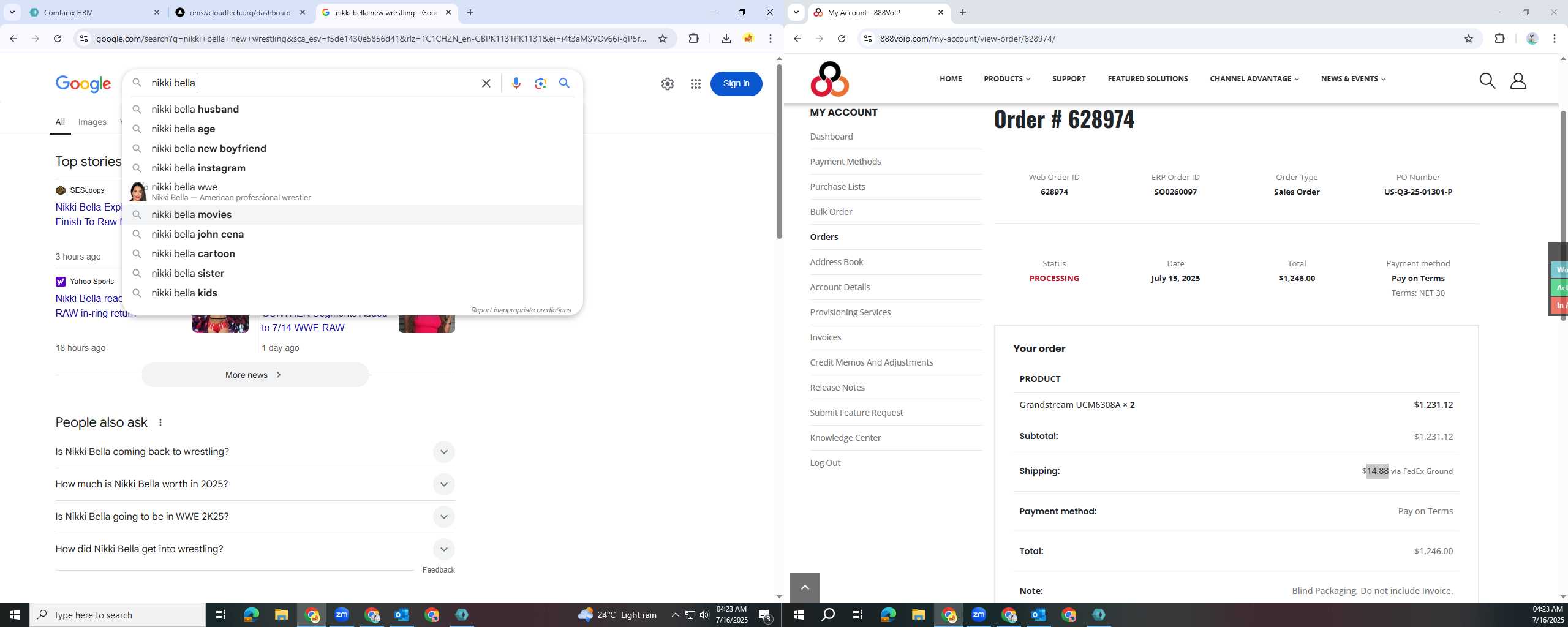Switch to the Comtanix HRM tab
The height and width of the screenshot is (627, 1568).
pos(95,12)
